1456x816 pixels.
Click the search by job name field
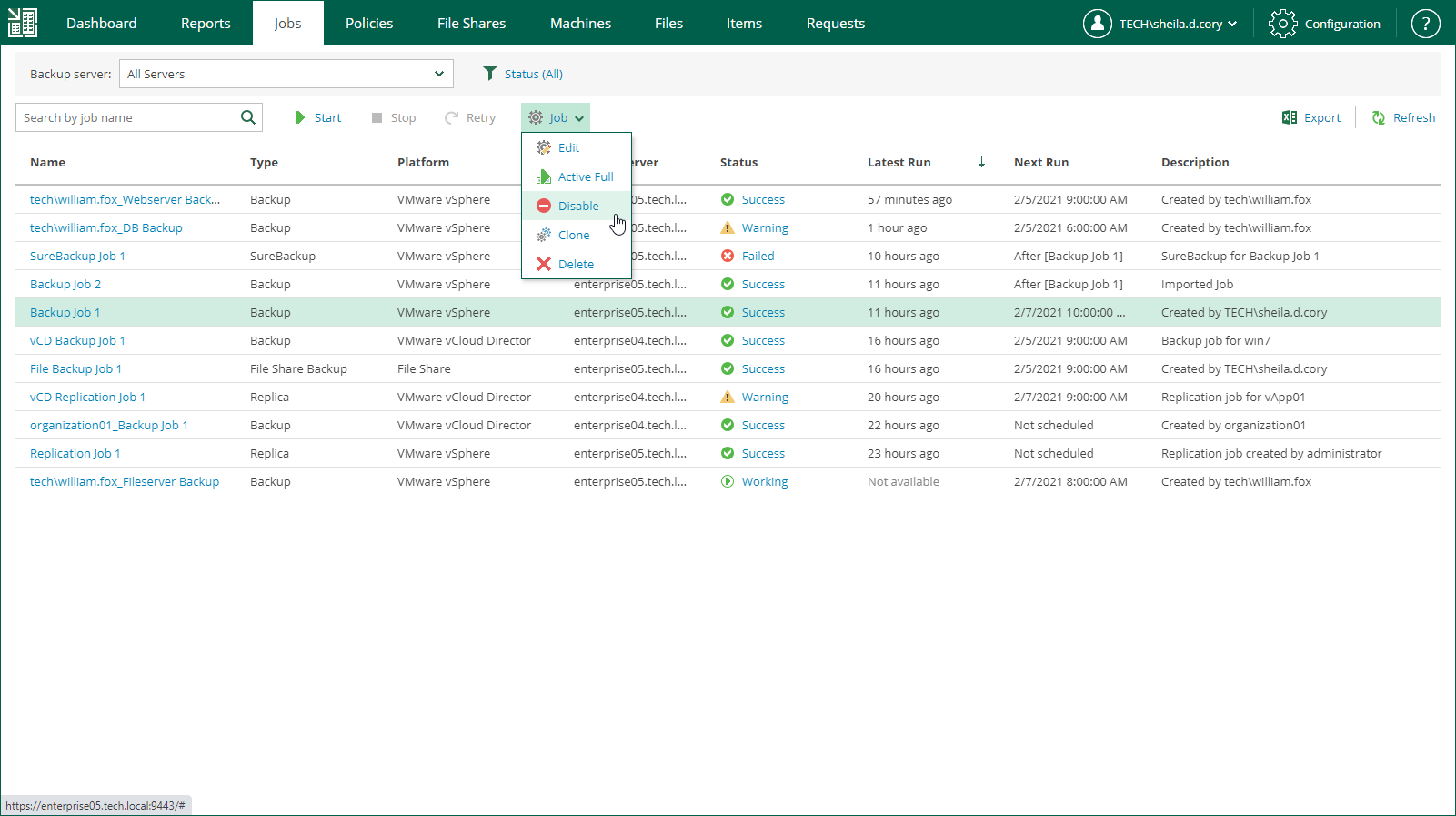click(127, 117)
